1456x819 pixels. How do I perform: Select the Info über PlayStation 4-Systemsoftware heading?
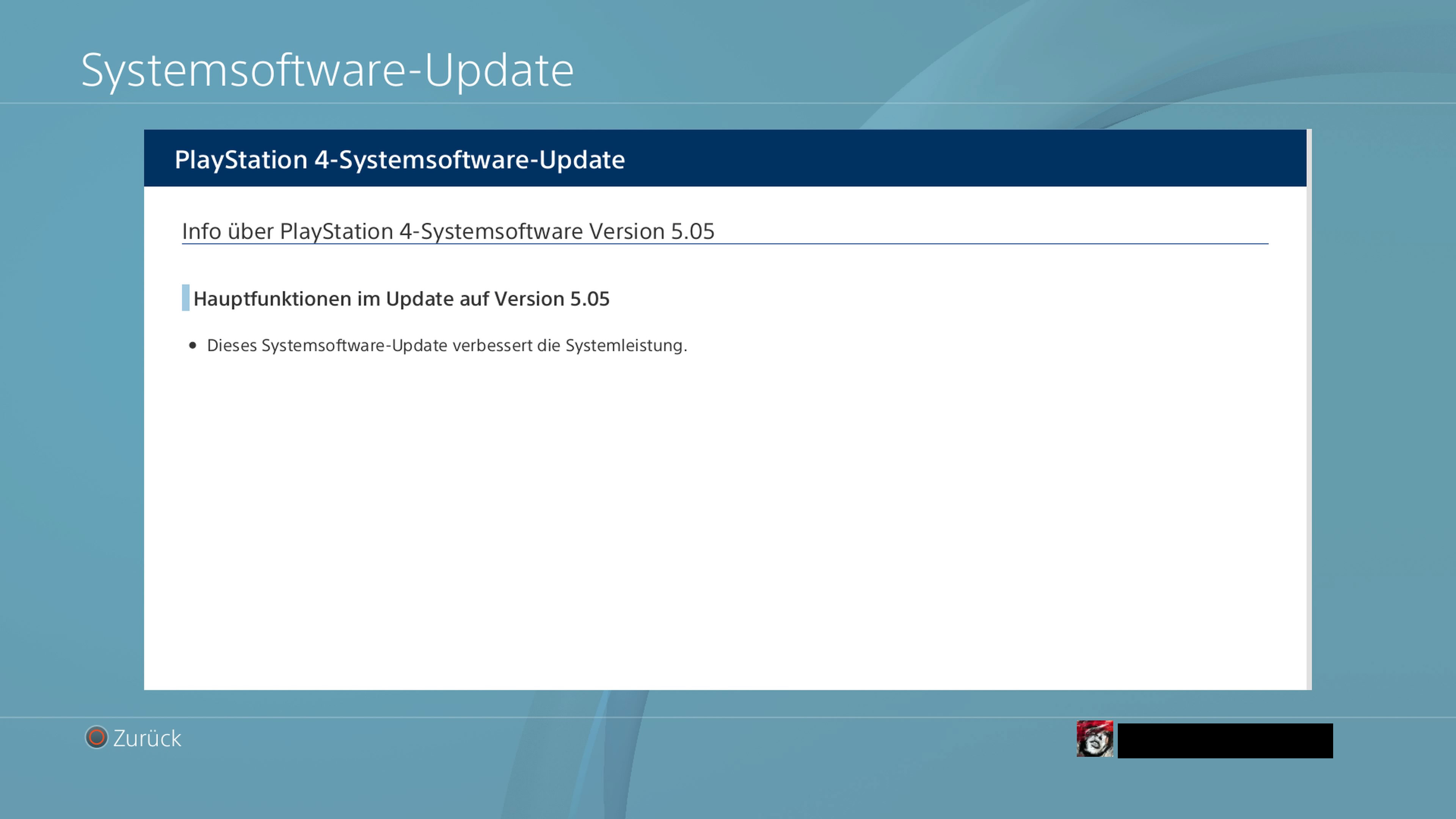(x=448, y=231)
